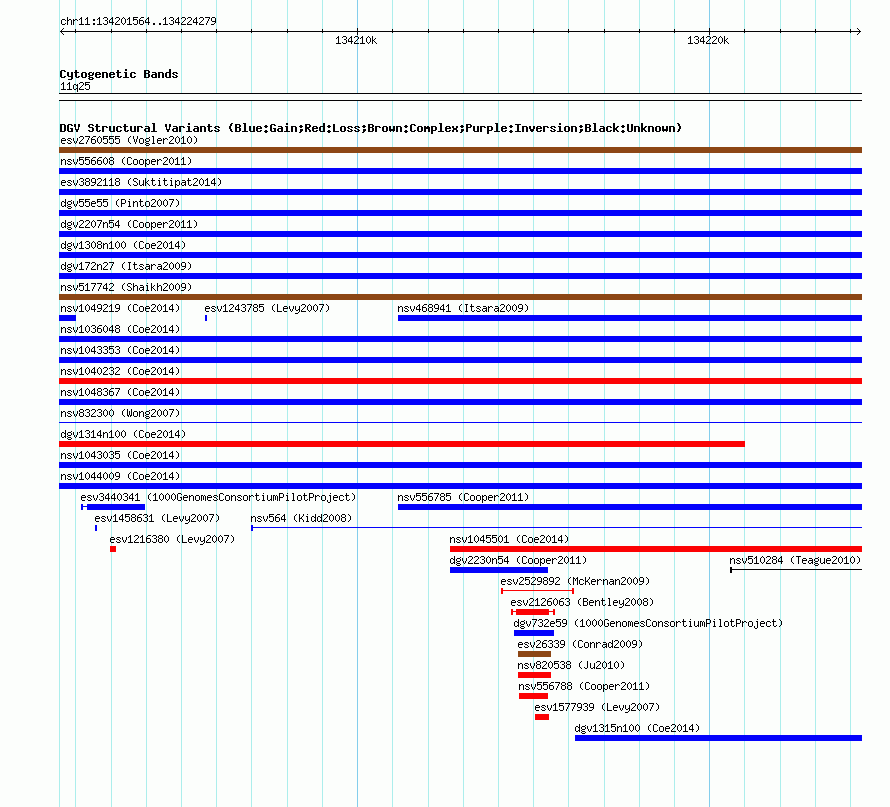The image size is (890, 807).
Task: Select the dgv1315n100 (Coe2014) blue bar
Action: point(719,738)
